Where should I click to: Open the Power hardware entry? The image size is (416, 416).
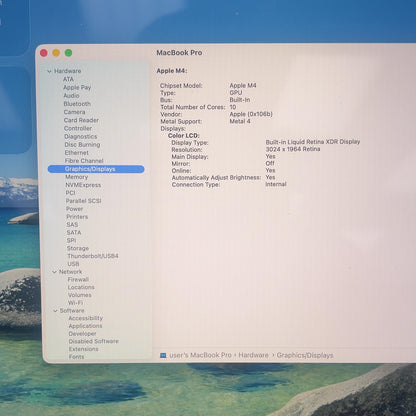click(x=74, y=209)
